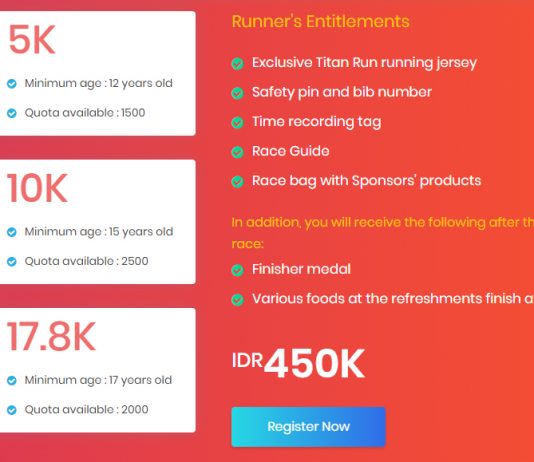Click the green check next to Safety pin and bib number
This screenshot has width=534, height=462.
tap(237, 93)
